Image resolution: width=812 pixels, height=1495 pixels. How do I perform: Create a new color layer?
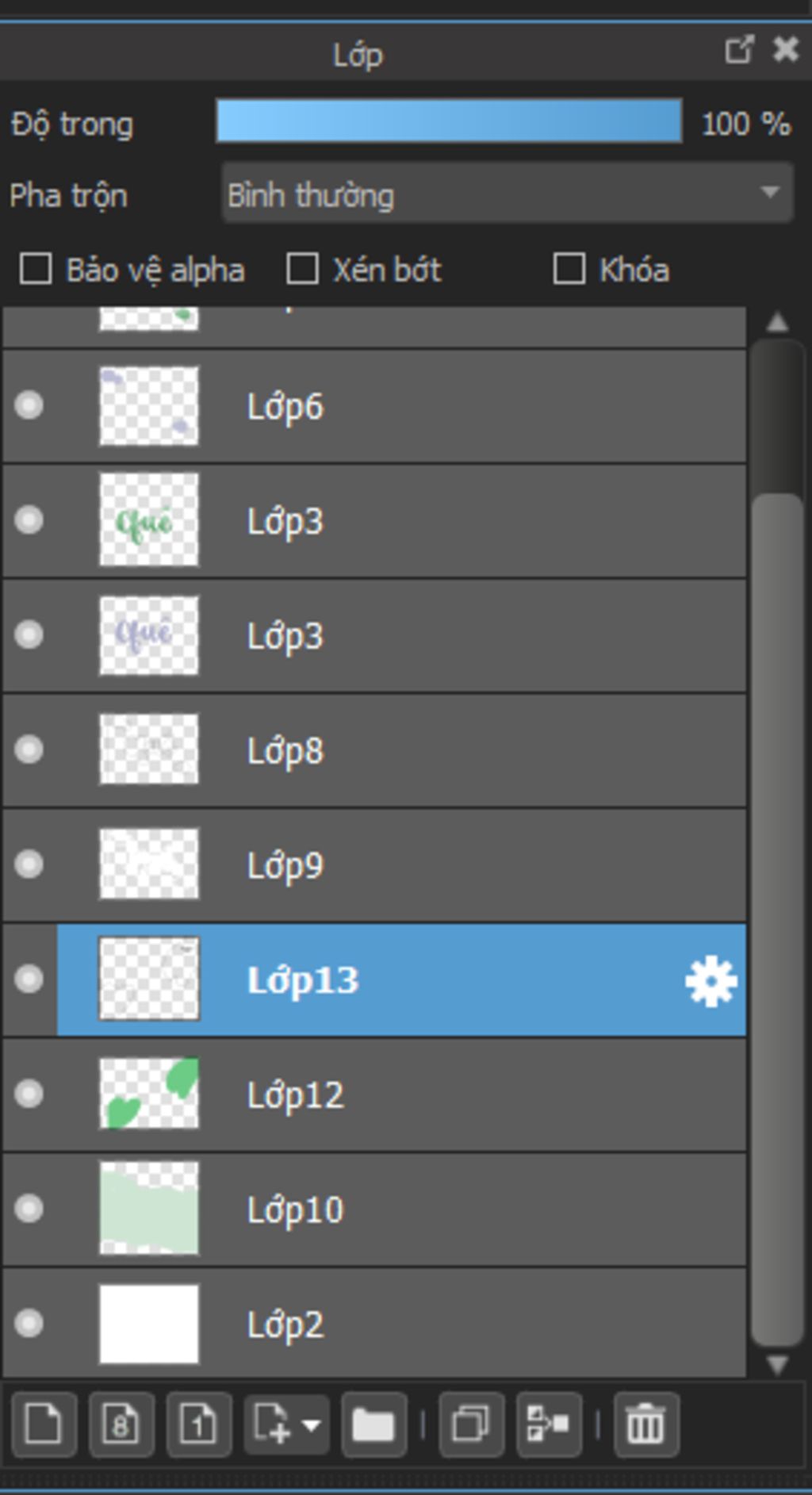(x=44, y=1425)
